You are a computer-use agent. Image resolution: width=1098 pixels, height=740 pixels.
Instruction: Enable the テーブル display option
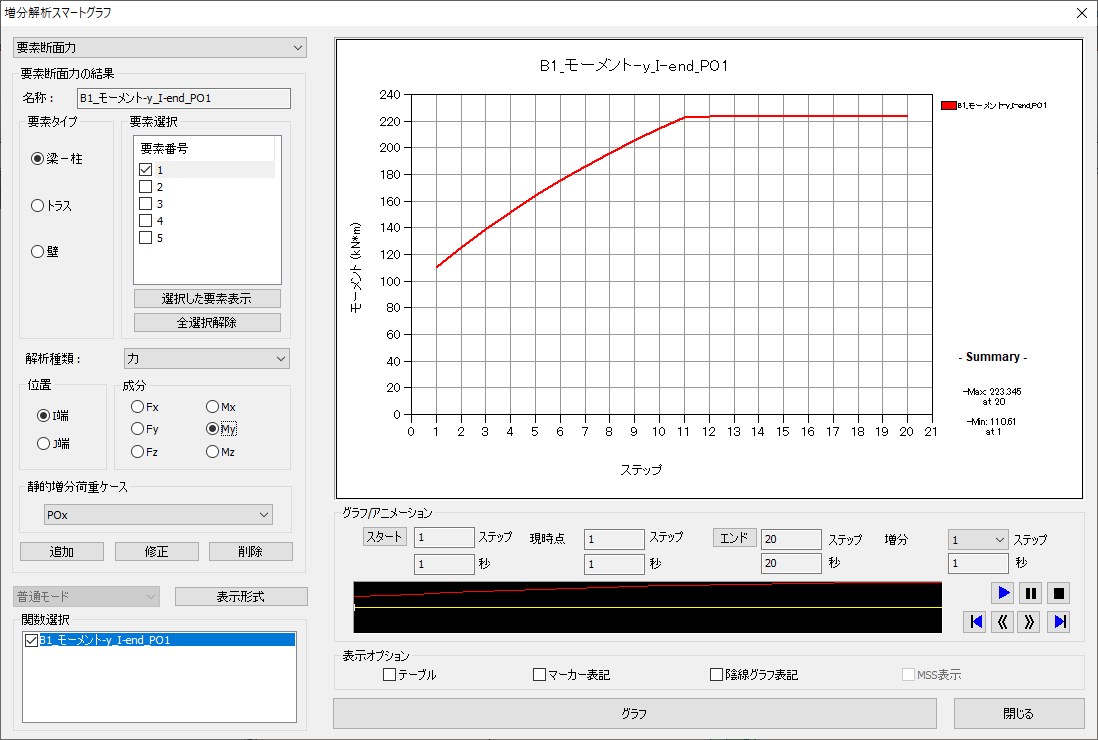coord(389,675)
